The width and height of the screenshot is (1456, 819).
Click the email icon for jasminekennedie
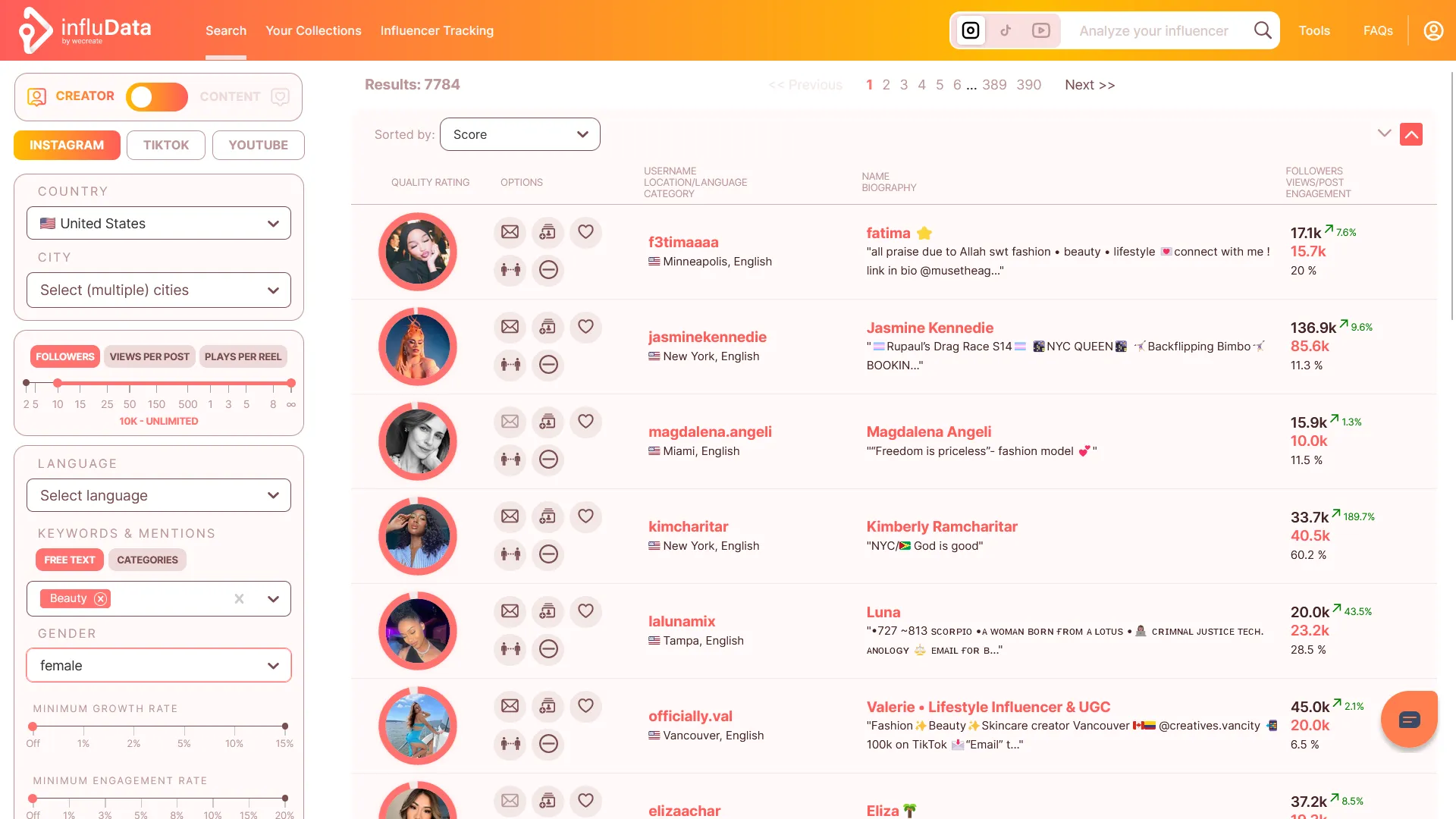click(x=510, y=327)
